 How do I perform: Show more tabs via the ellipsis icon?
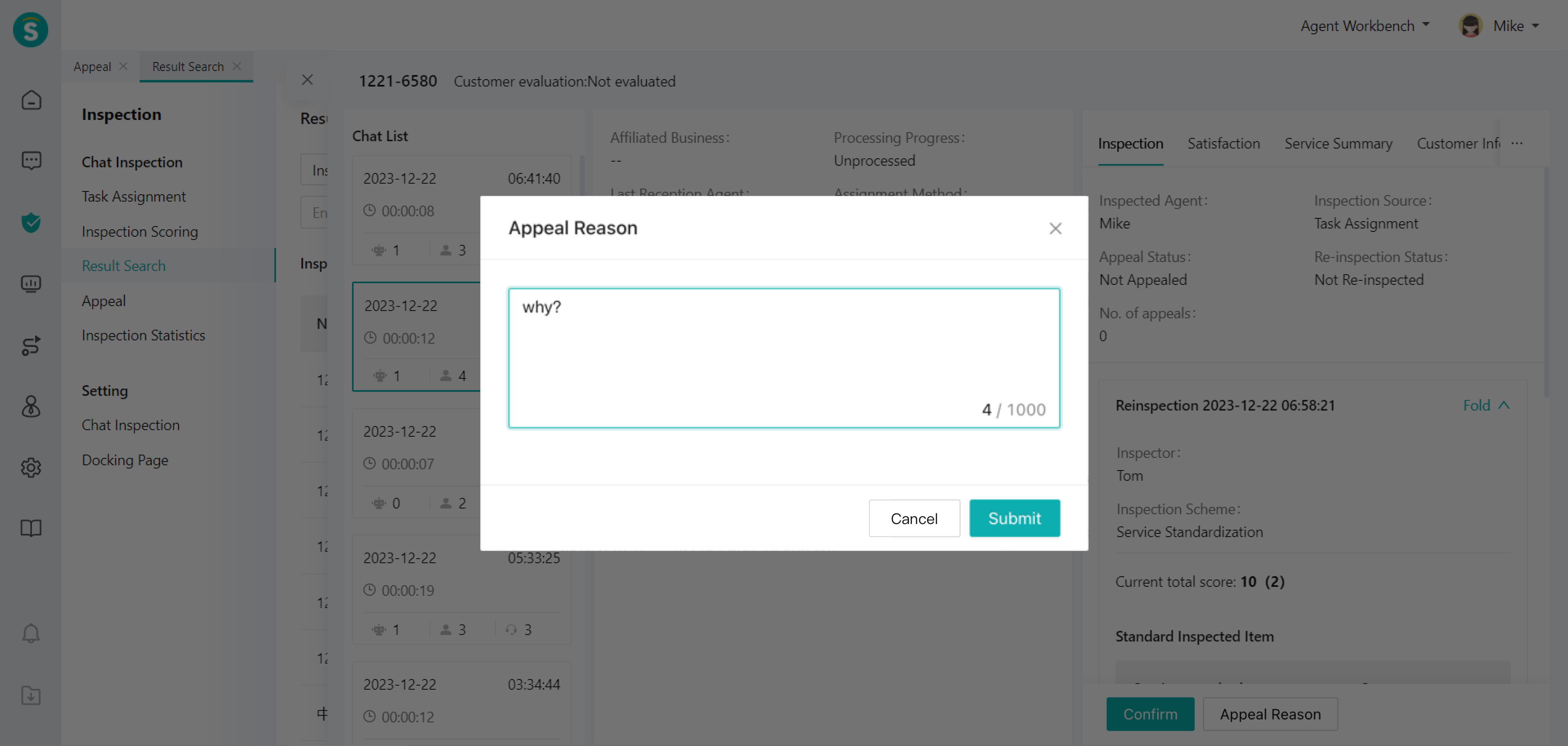(x=1516, y=143)
